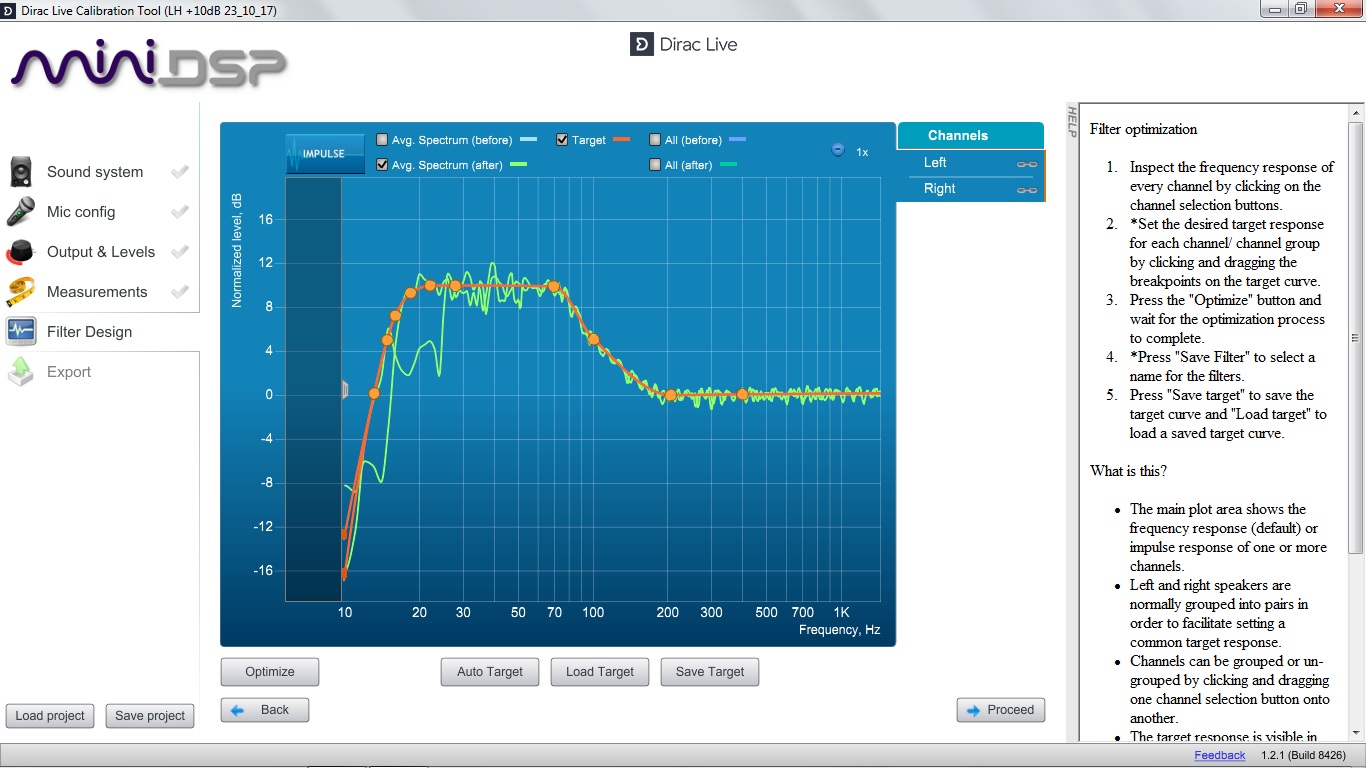Open the Feedback link
Image resolution: width=1366 pixels, height=768 pixels.
point(1219,755)
